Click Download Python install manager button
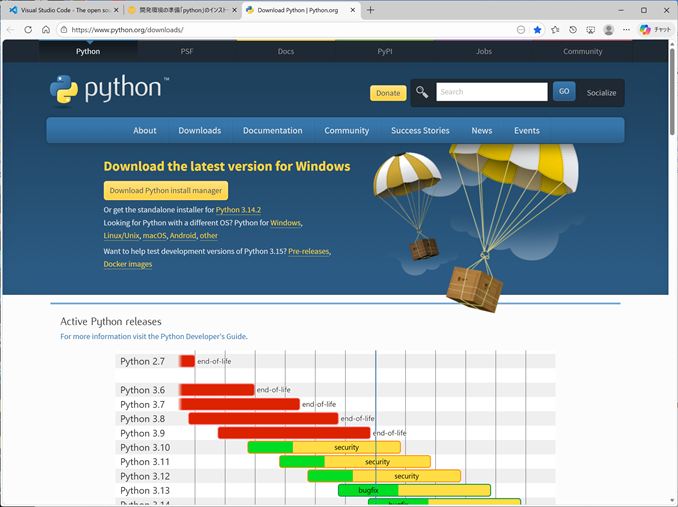 click(x=166, y=190)
